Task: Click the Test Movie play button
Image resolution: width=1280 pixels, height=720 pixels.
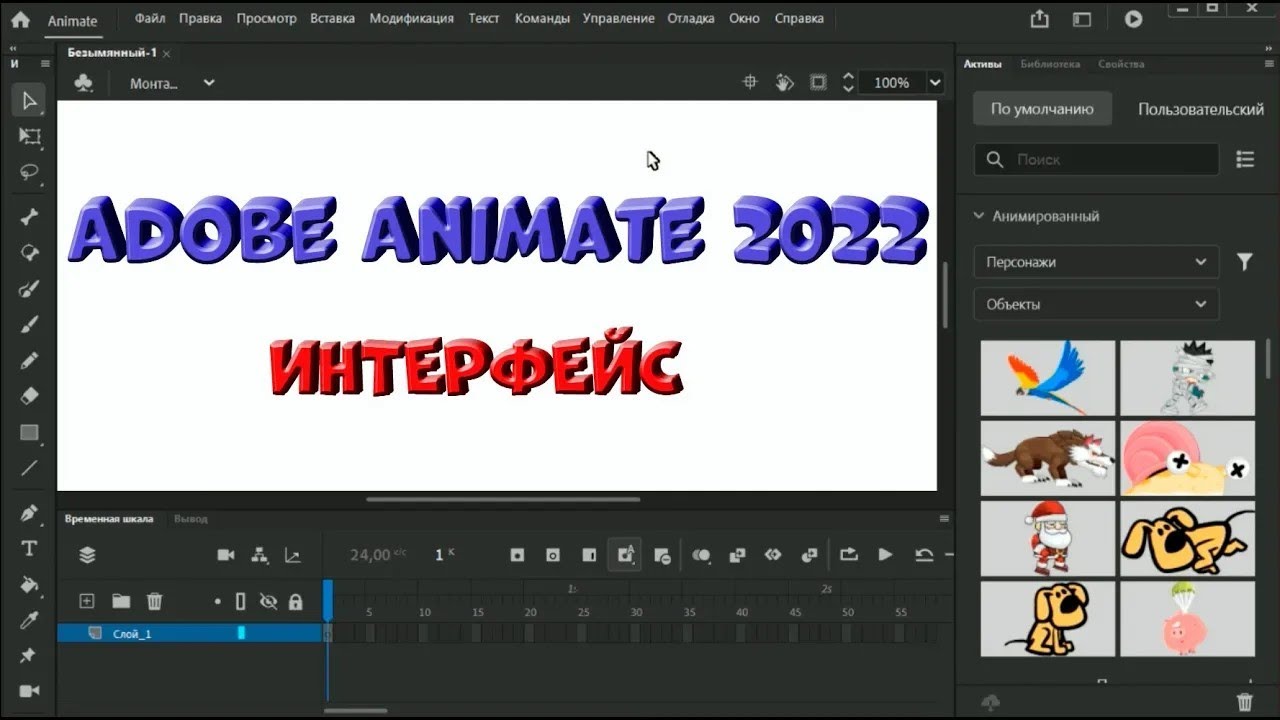Action: (1133, 19)
